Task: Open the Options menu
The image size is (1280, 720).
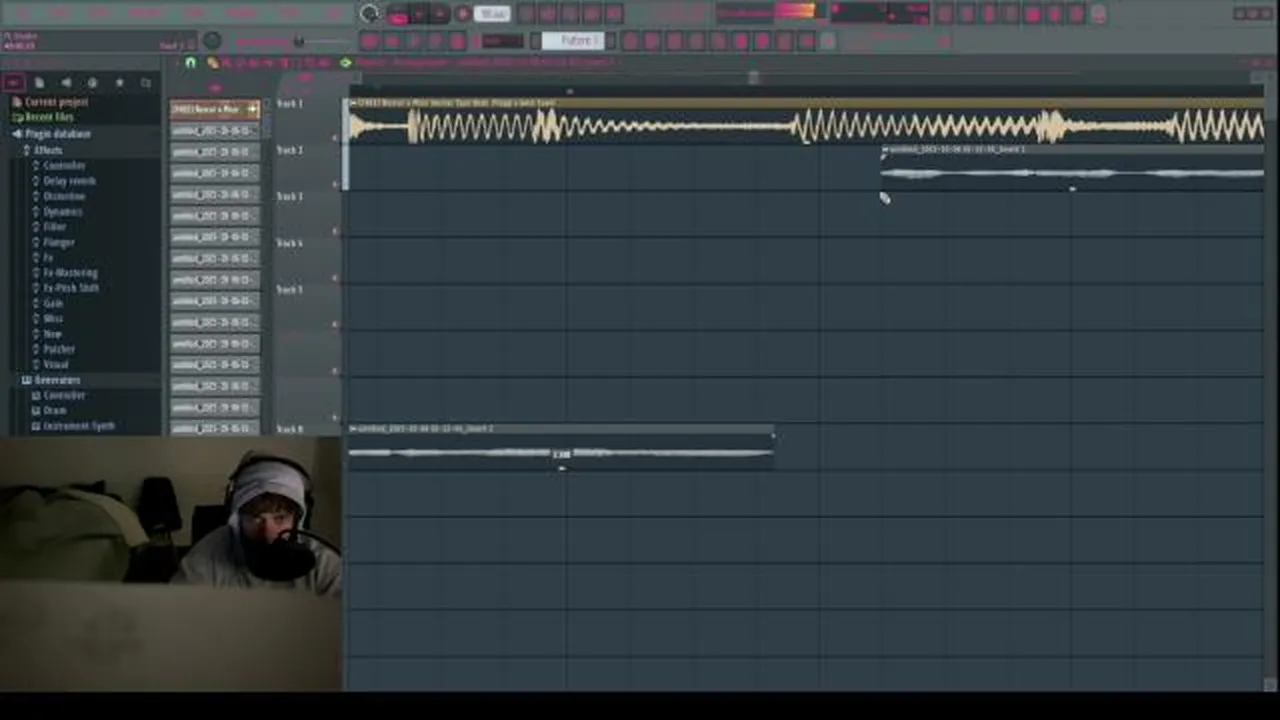Action: [x=241, y=13]
